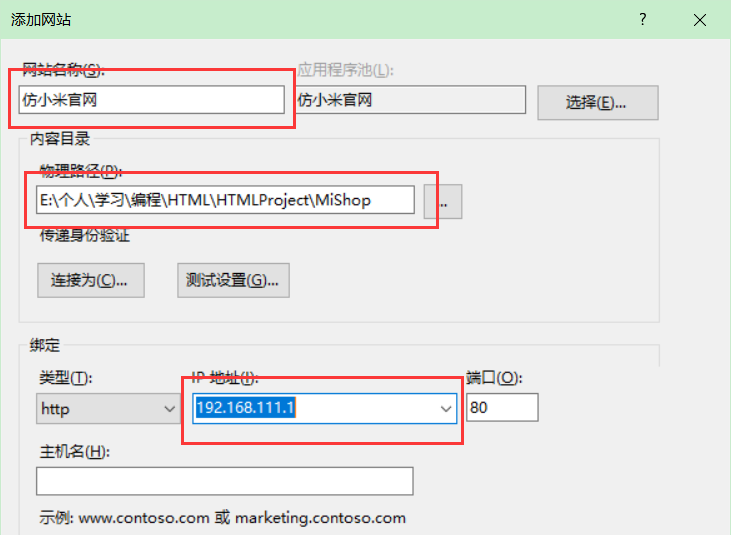Click the 物理路径 input field

[225, 200]
